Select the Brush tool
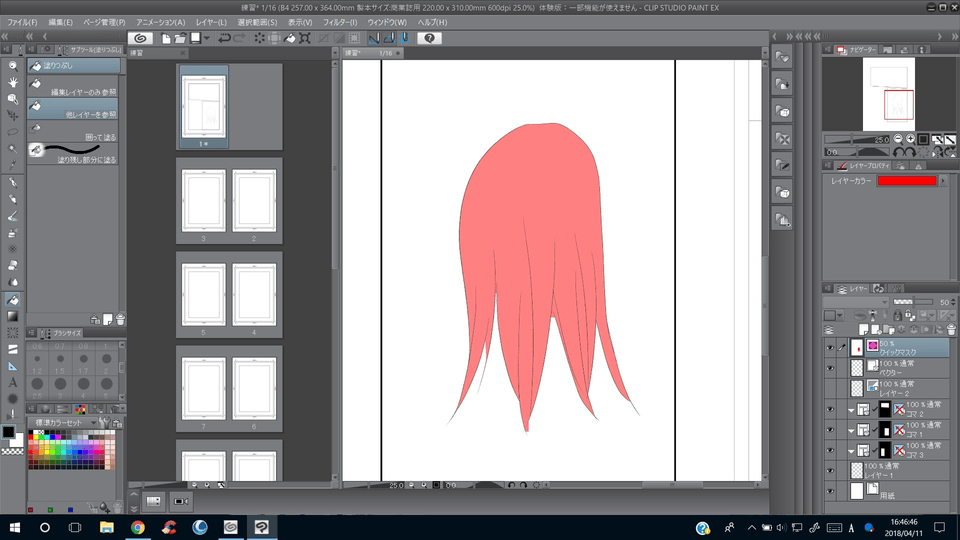Image resolution: width=960 pixels, height=540 pixels. pos(12,216)
